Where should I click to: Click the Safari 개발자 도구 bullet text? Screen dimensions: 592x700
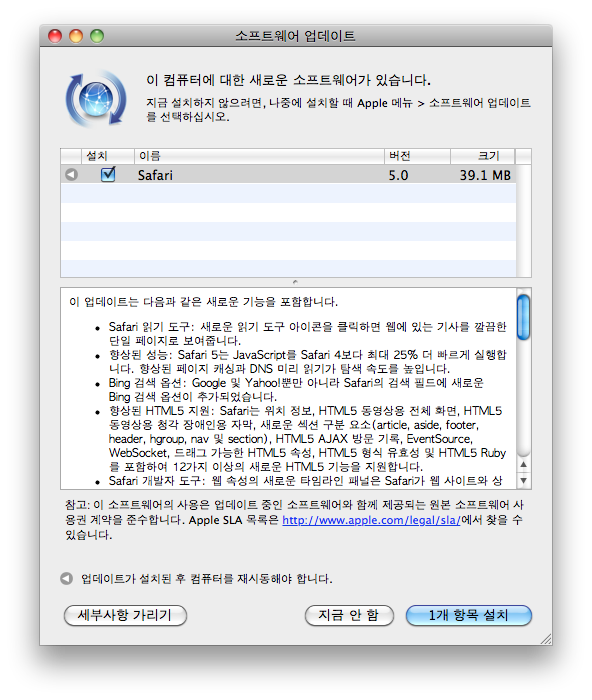(x=305, y=481)
